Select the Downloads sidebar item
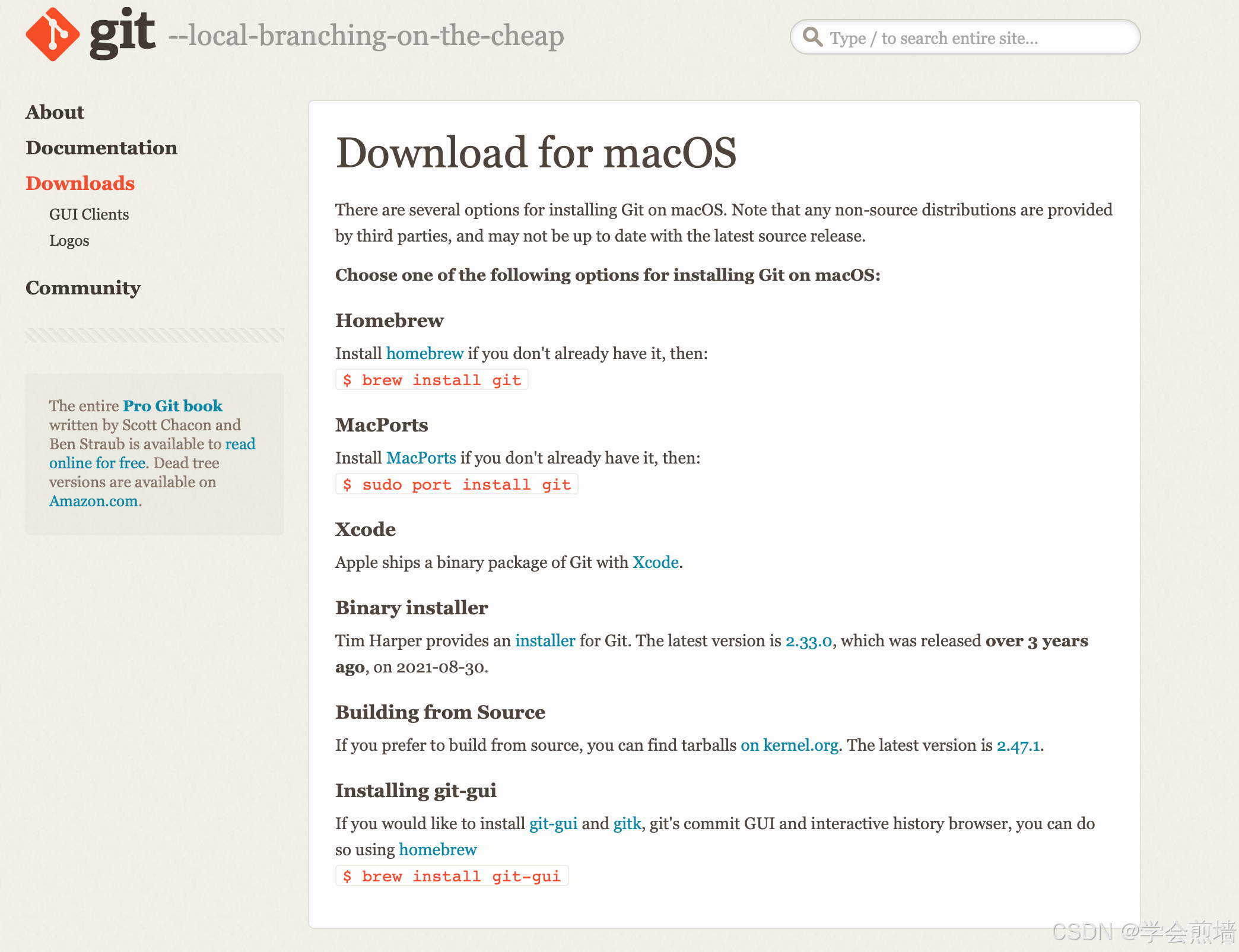The height and width of the screenshot is (952, 1239). (80, 183)
